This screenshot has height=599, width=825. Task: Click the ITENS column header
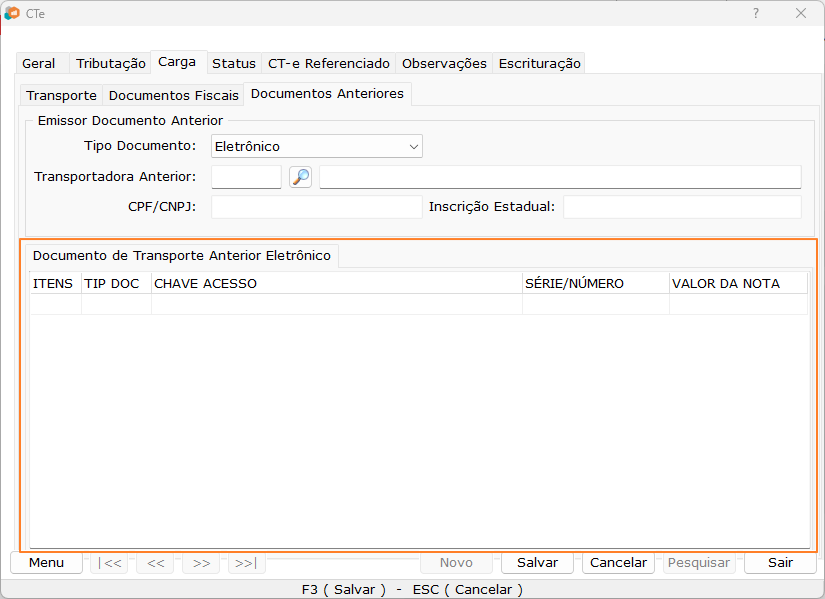55,283
